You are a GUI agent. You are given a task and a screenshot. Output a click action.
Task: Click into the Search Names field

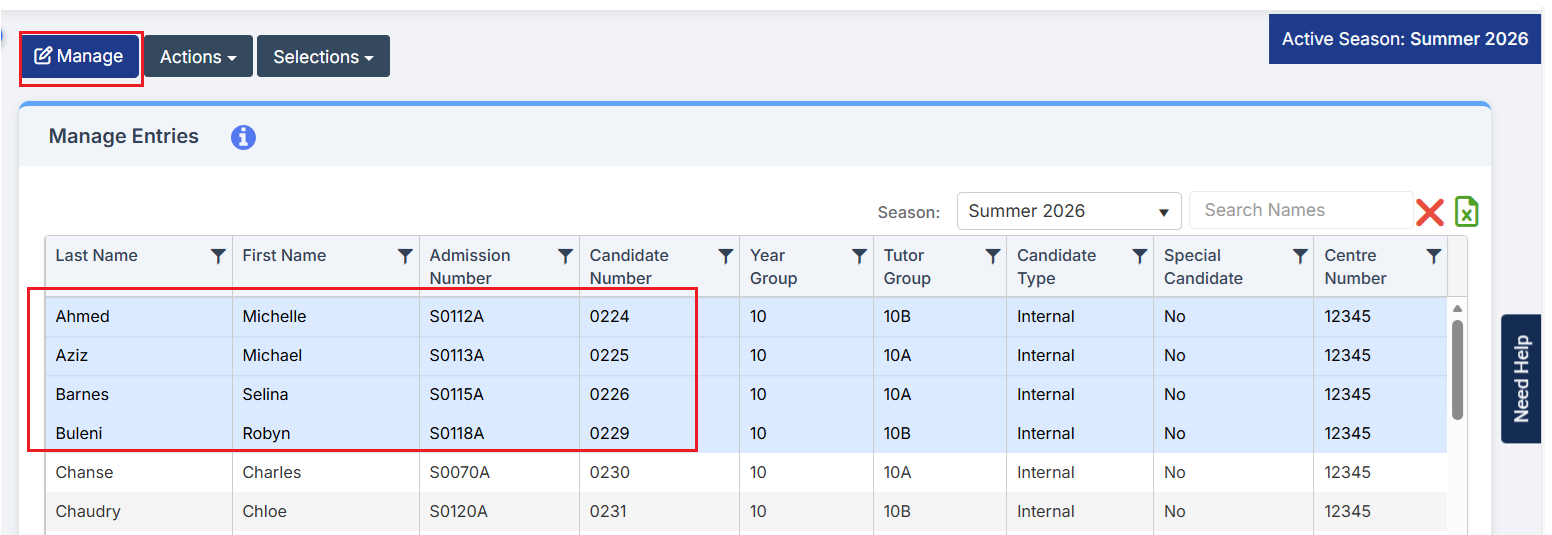[1299, 210]
